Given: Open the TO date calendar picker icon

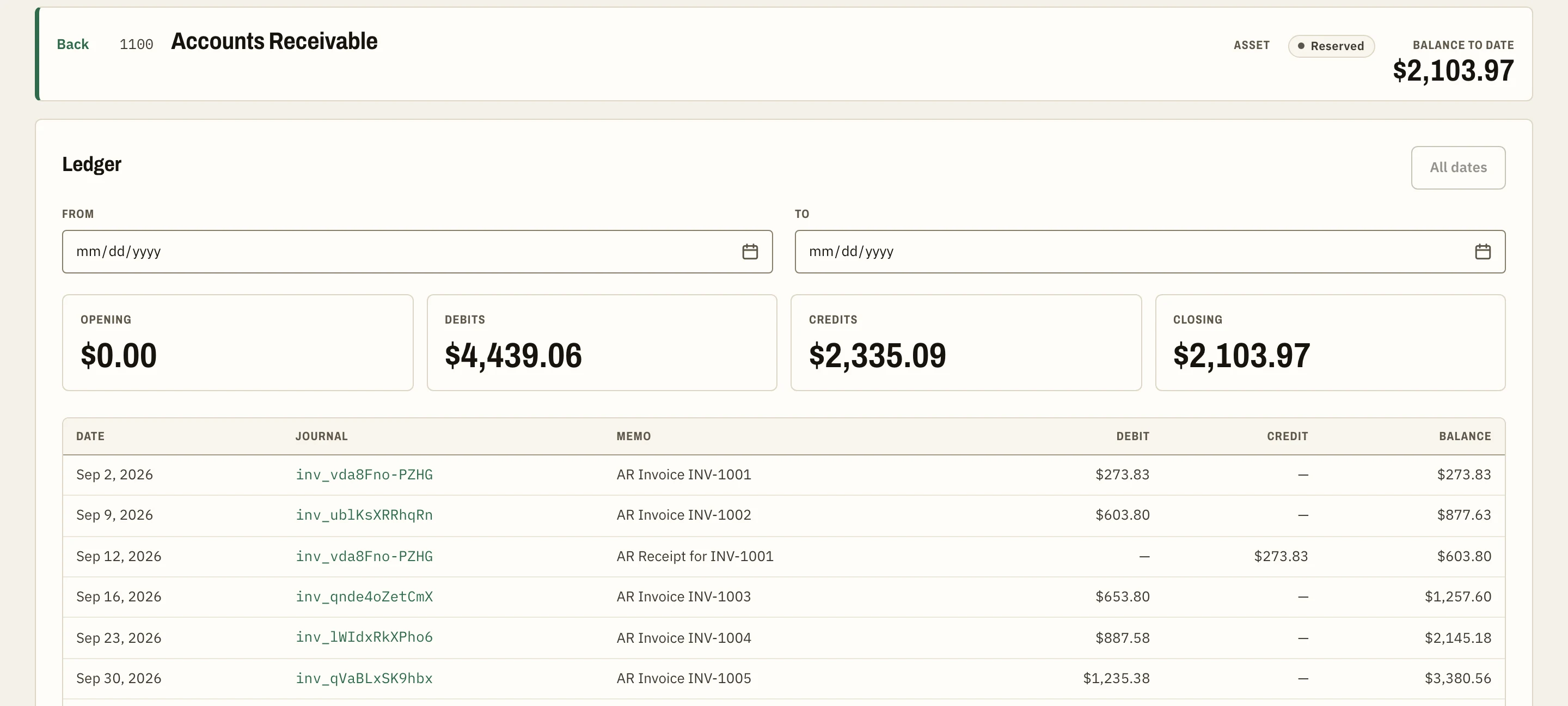Looking at the screenshot, I should (1483, 252).
